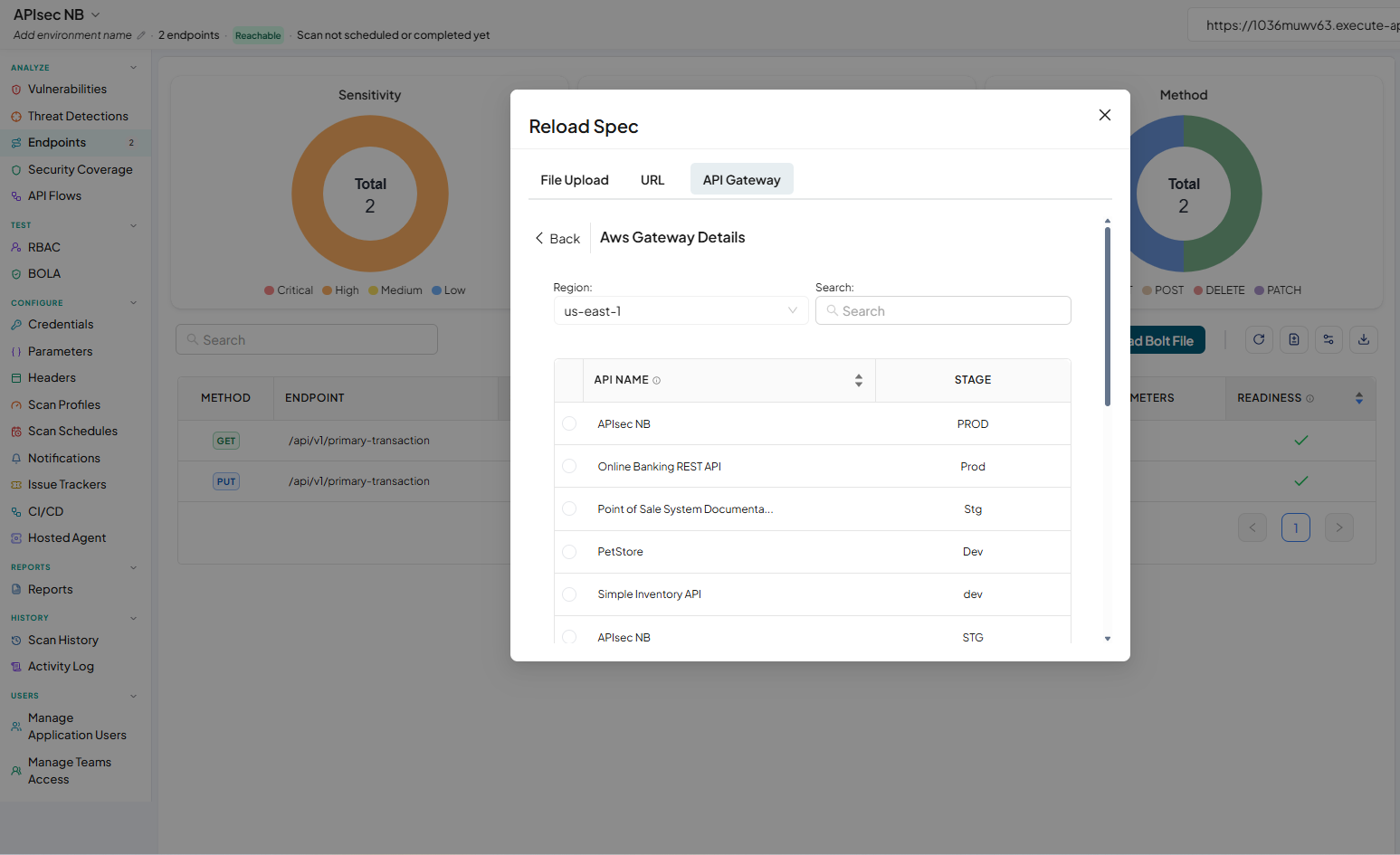The height and width of the screenshot is (855, 1400).
Task: Go to page 1 of endpoints
Action: [x=1296, y=527]
